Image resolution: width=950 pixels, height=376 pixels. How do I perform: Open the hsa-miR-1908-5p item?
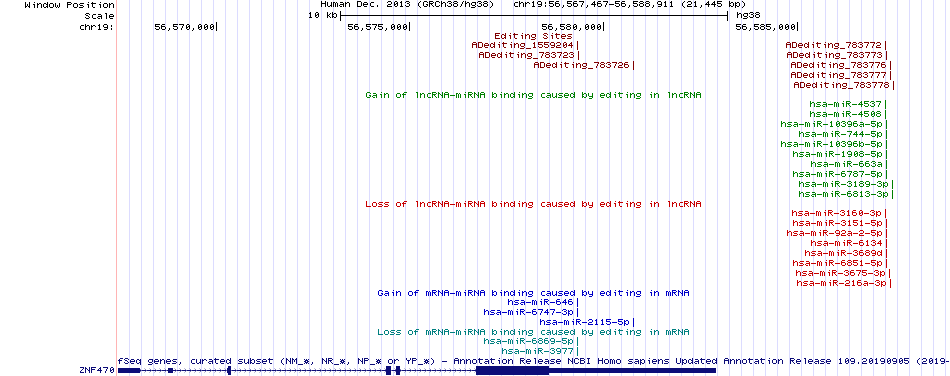point(840,154)
